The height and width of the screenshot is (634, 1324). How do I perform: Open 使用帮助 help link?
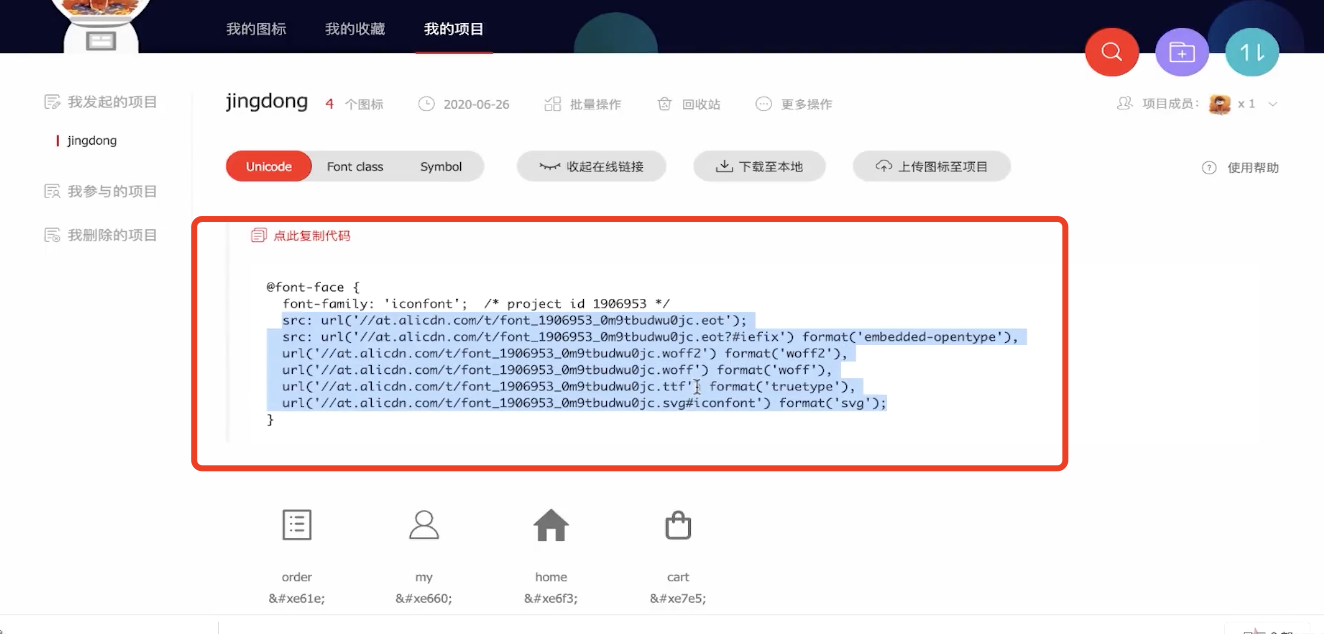(1253, 168)
